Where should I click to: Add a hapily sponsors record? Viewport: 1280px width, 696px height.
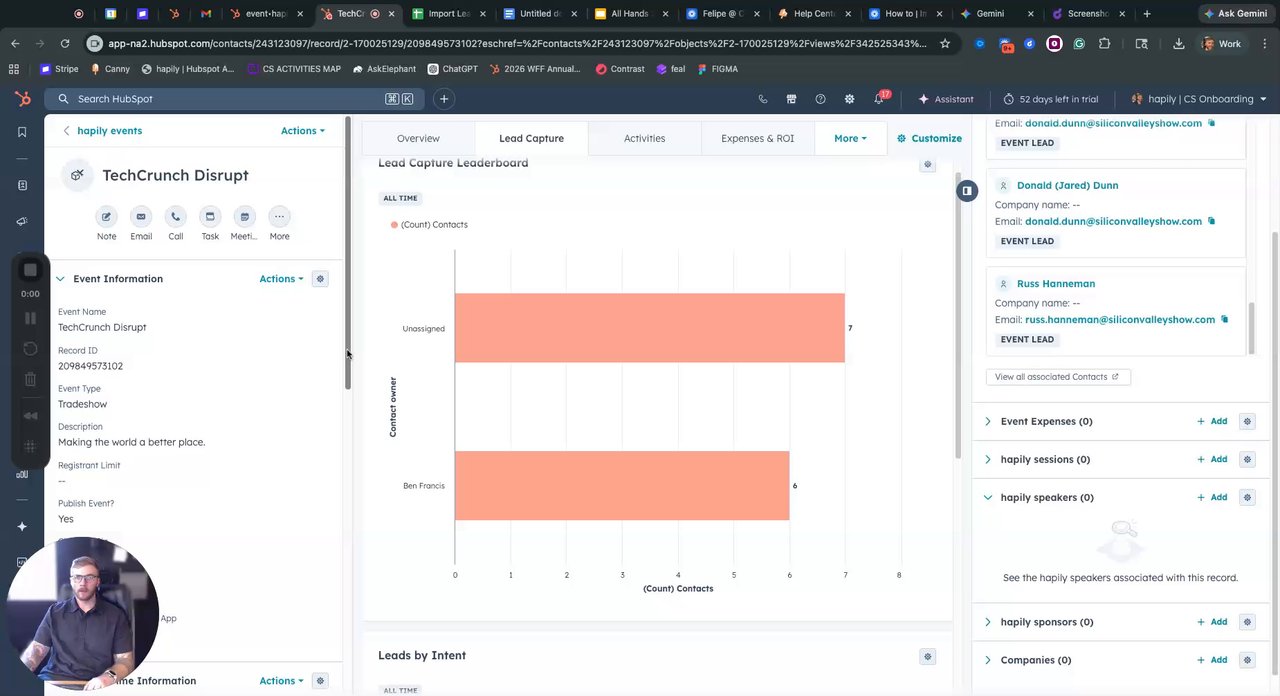click(1212, 622)
